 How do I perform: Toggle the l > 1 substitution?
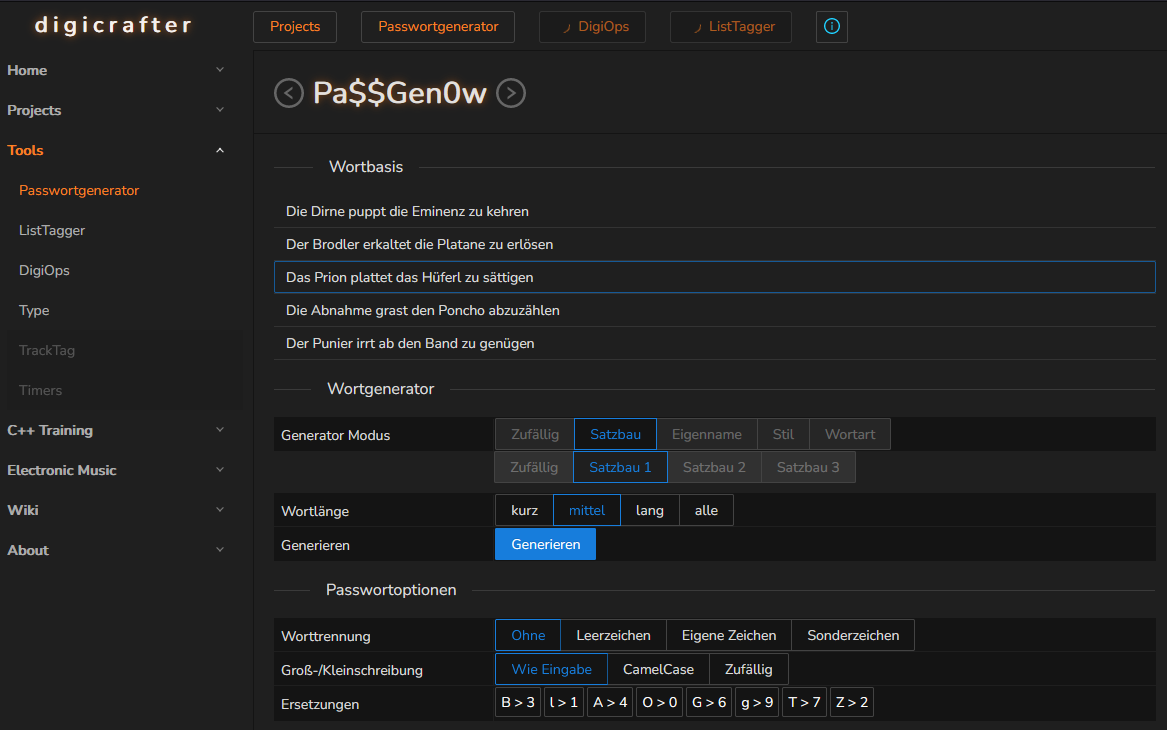click(x=563, y=702)
